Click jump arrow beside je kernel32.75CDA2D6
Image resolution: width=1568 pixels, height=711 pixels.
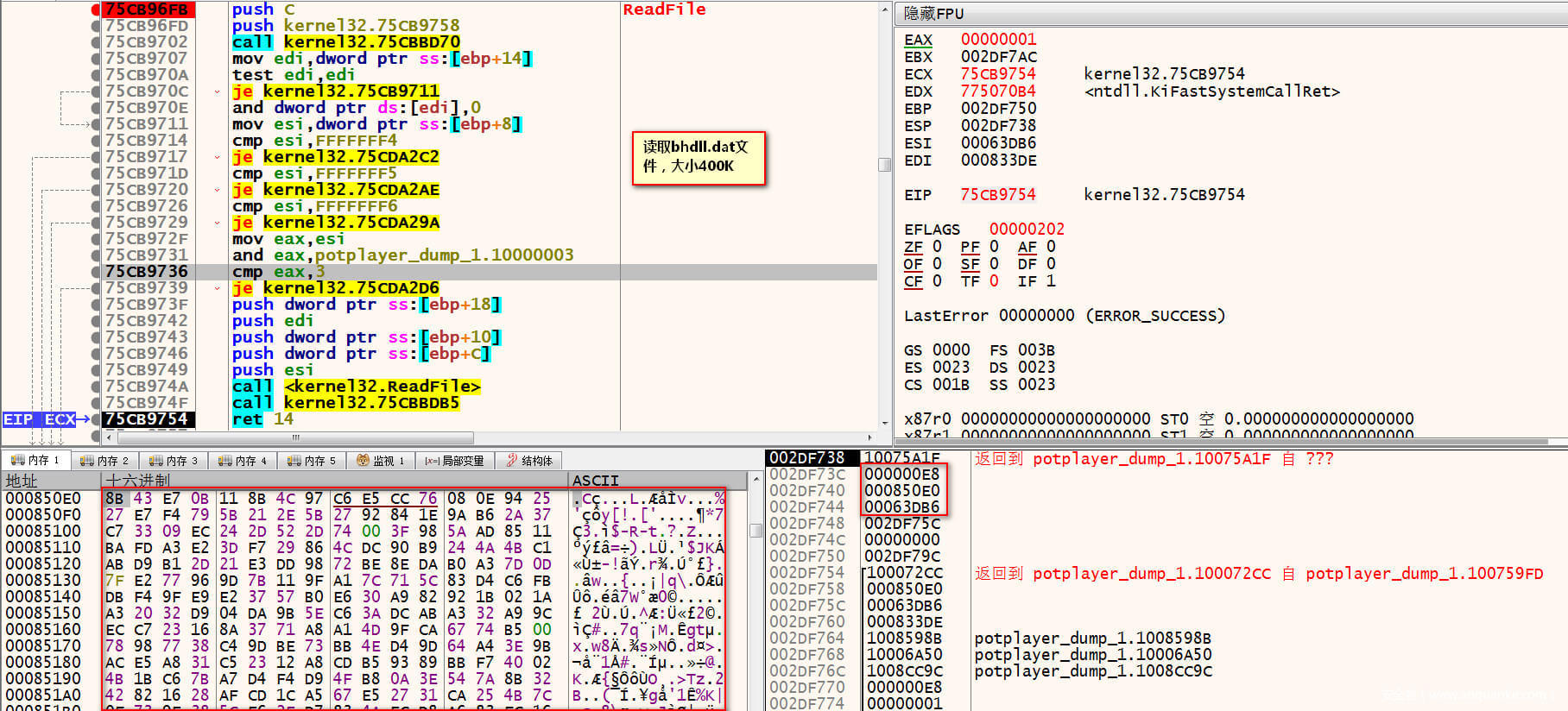point(218,288)
